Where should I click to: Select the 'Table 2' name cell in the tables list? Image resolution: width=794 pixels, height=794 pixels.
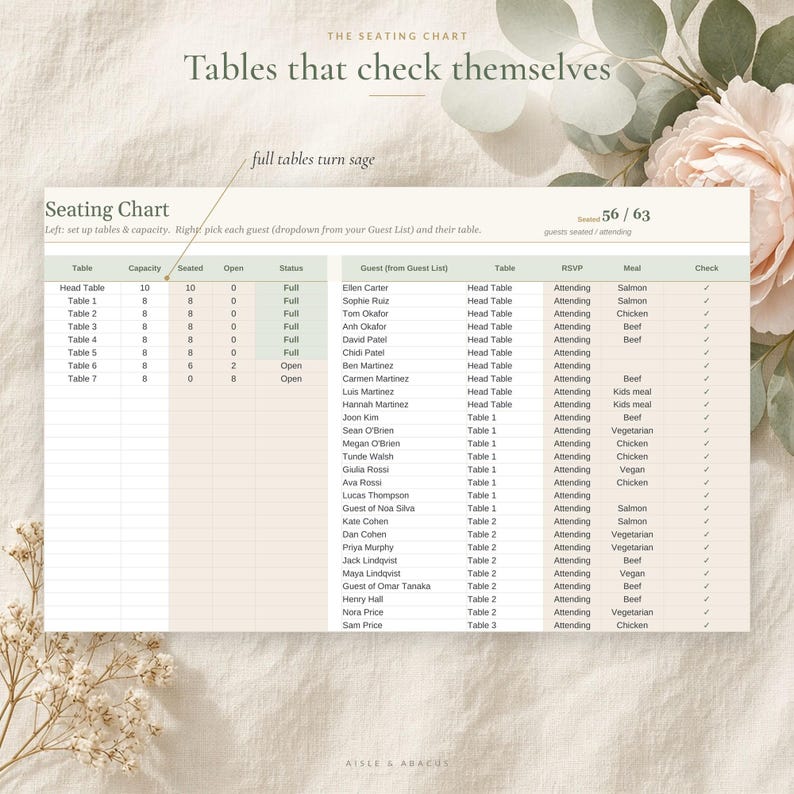82,314
